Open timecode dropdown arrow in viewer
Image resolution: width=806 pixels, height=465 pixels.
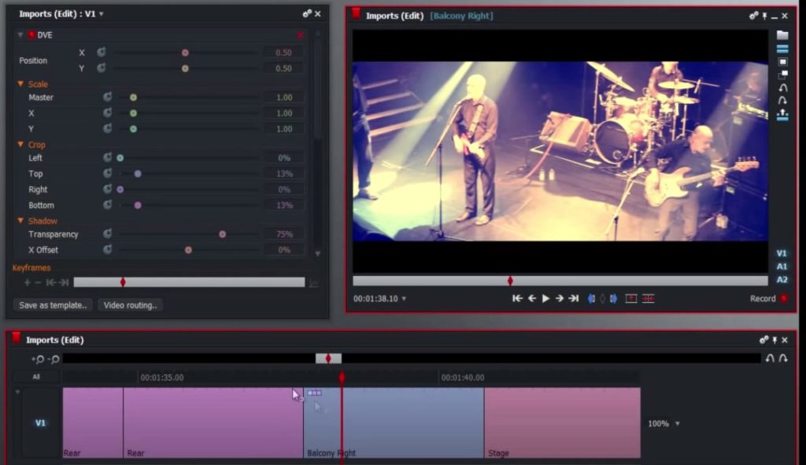[x=404, y=299]
